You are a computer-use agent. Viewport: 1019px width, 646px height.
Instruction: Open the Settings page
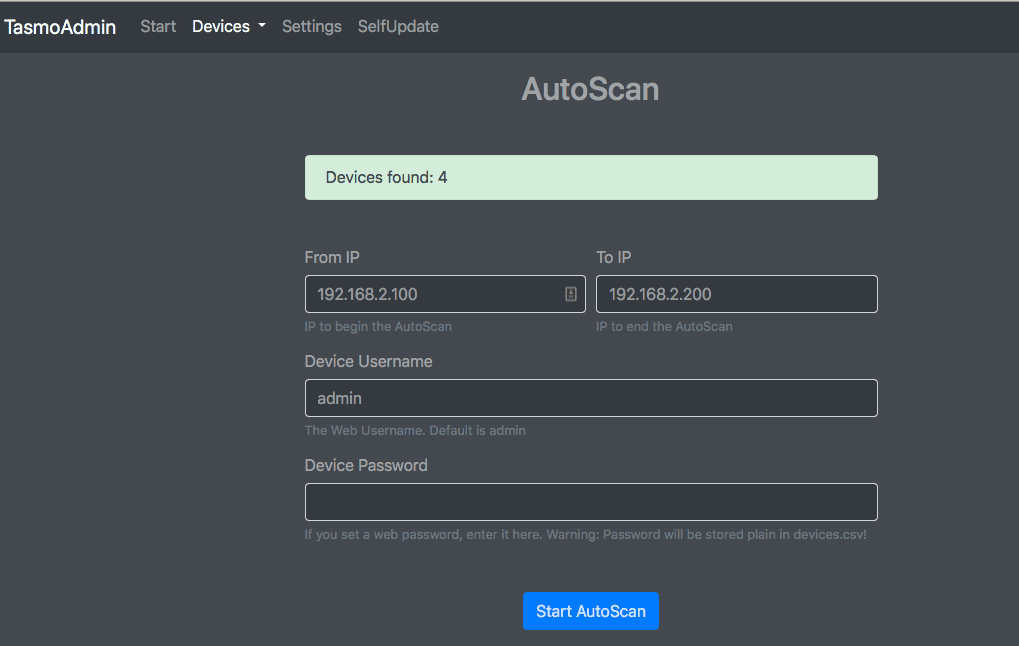[x=311, y=26]
